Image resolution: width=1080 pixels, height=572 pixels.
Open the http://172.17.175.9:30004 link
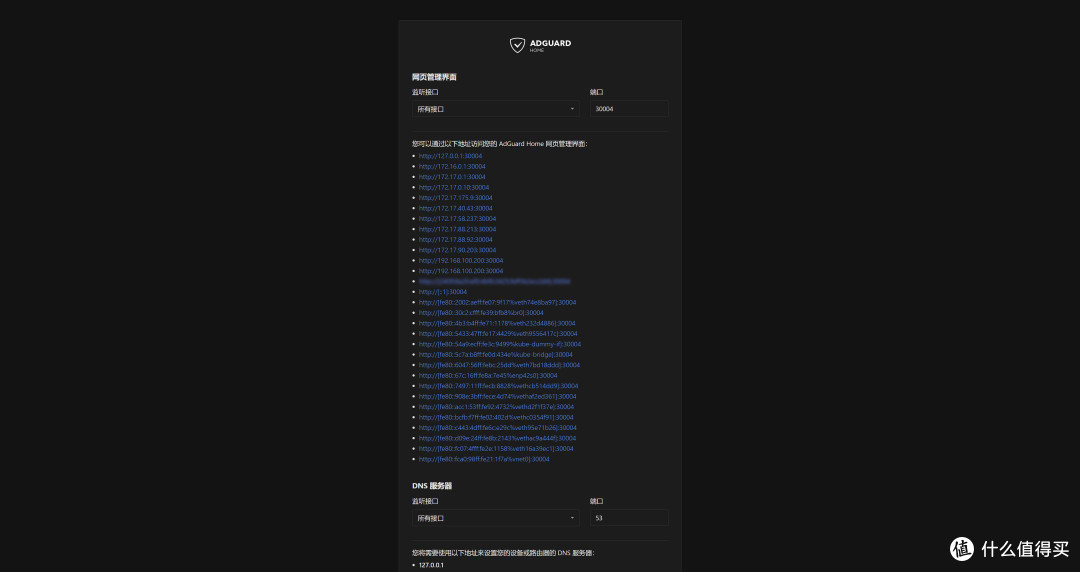[x=455, y=198]
